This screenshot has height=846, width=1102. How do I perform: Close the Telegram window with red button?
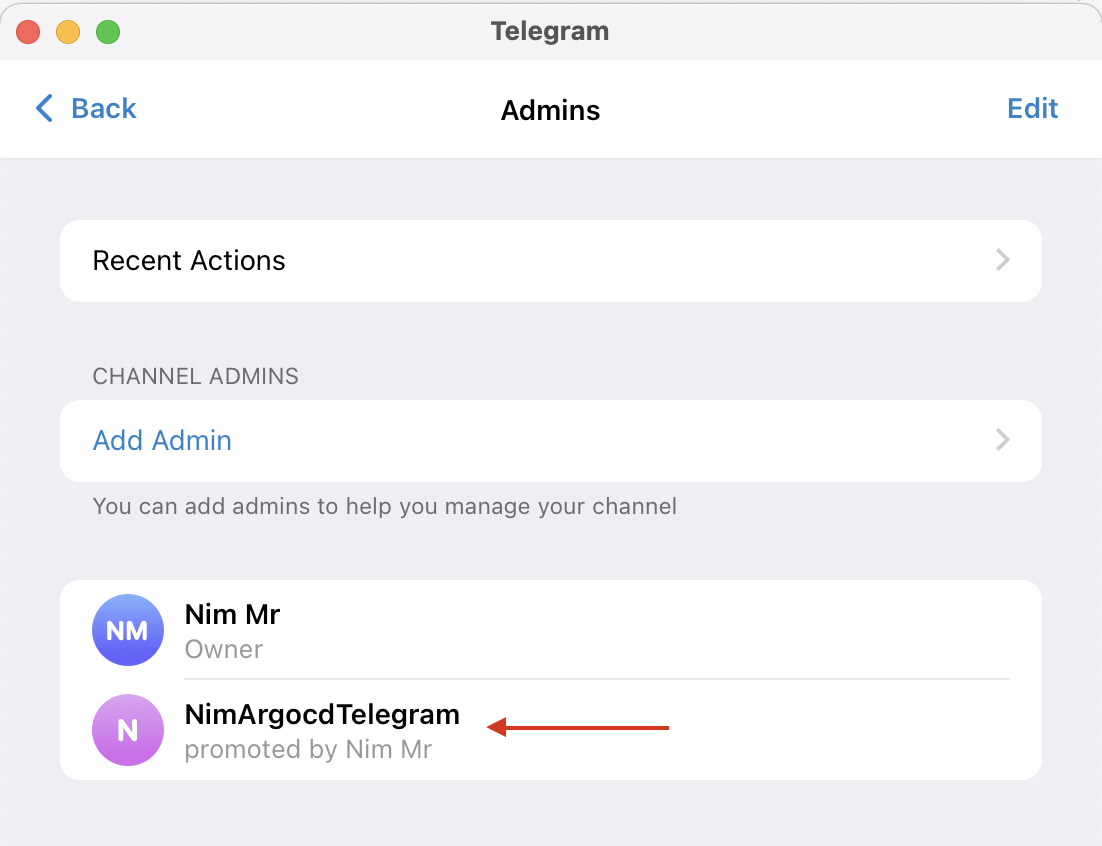(x=28, y=32)
